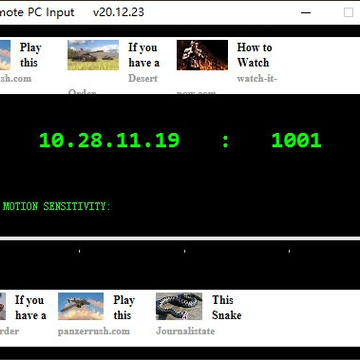Viewport: 360px width, 360px height.
Task: Open the bomber plane ad thumbnail
Action: (x=81, y=306)
